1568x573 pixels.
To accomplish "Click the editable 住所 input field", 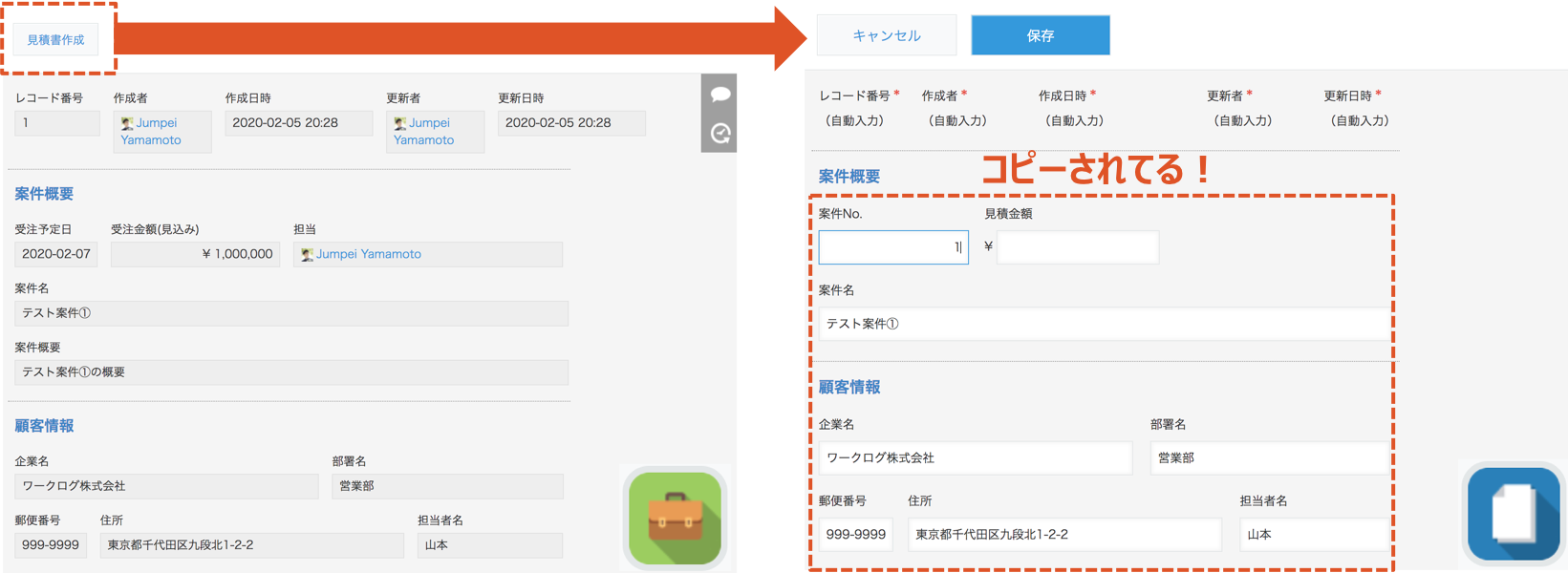I will tap(1063, 534).
